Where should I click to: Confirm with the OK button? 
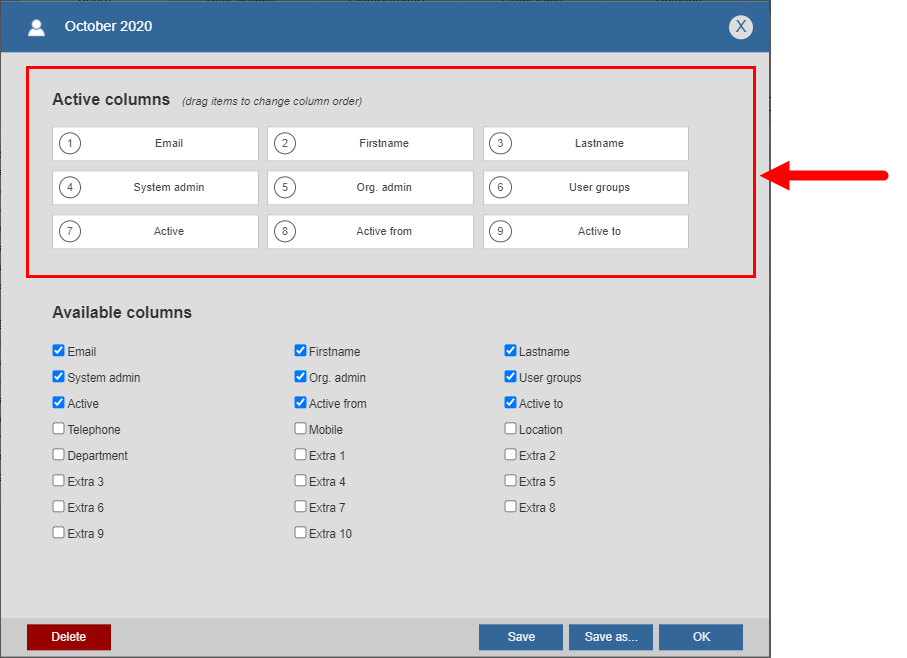[x=701, y=637]
